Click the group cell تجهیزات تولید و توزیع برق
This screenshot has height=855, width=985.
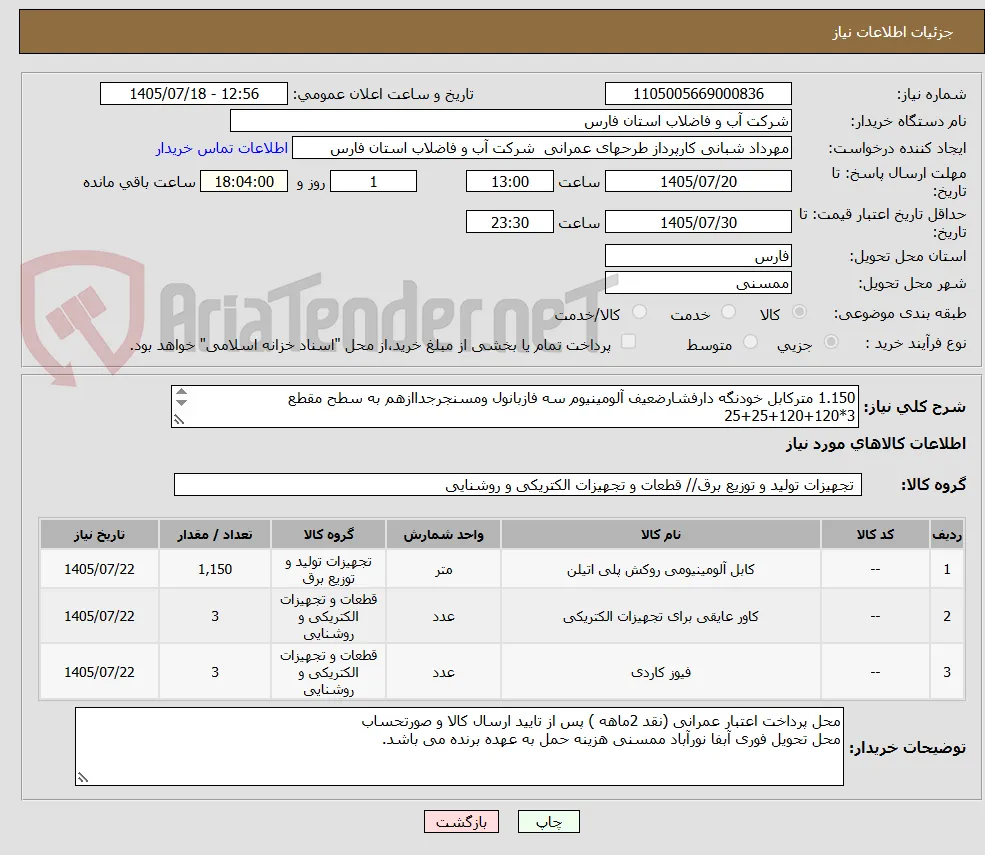[329, 570]
